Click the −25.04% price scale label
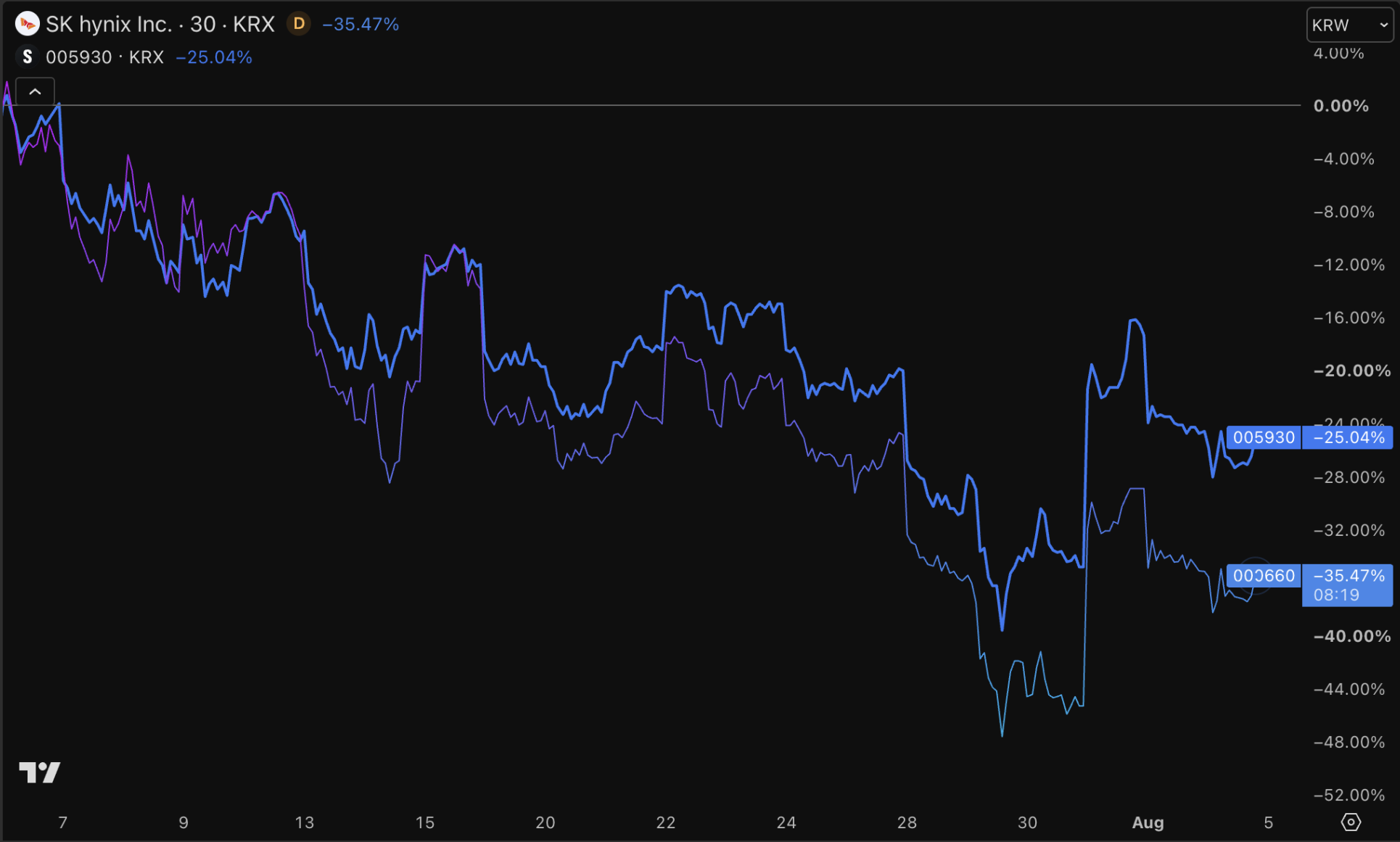Screen dimensions: 1400x842 click(x=1348, y=437)
